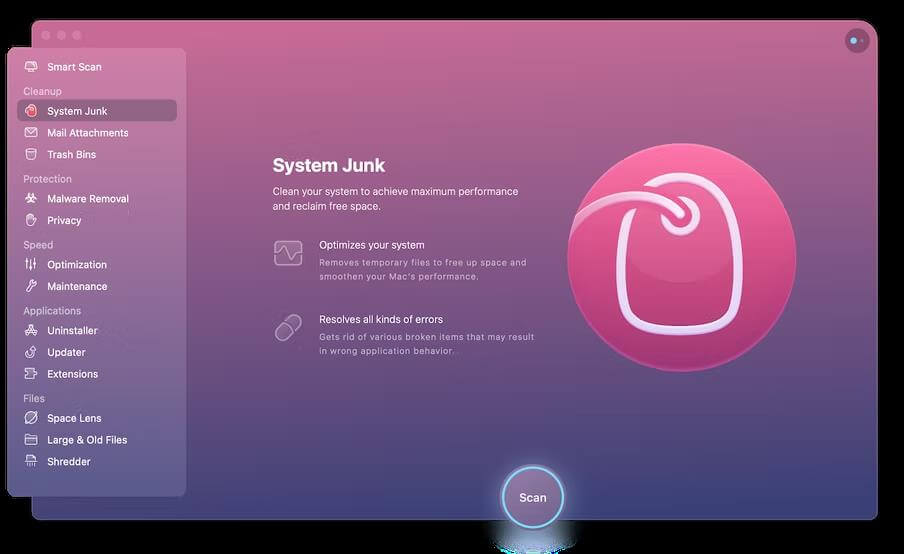Click the Maintenance wrench icon
The height and width of the screenshot is (554, 904).
tap(30, 286)
